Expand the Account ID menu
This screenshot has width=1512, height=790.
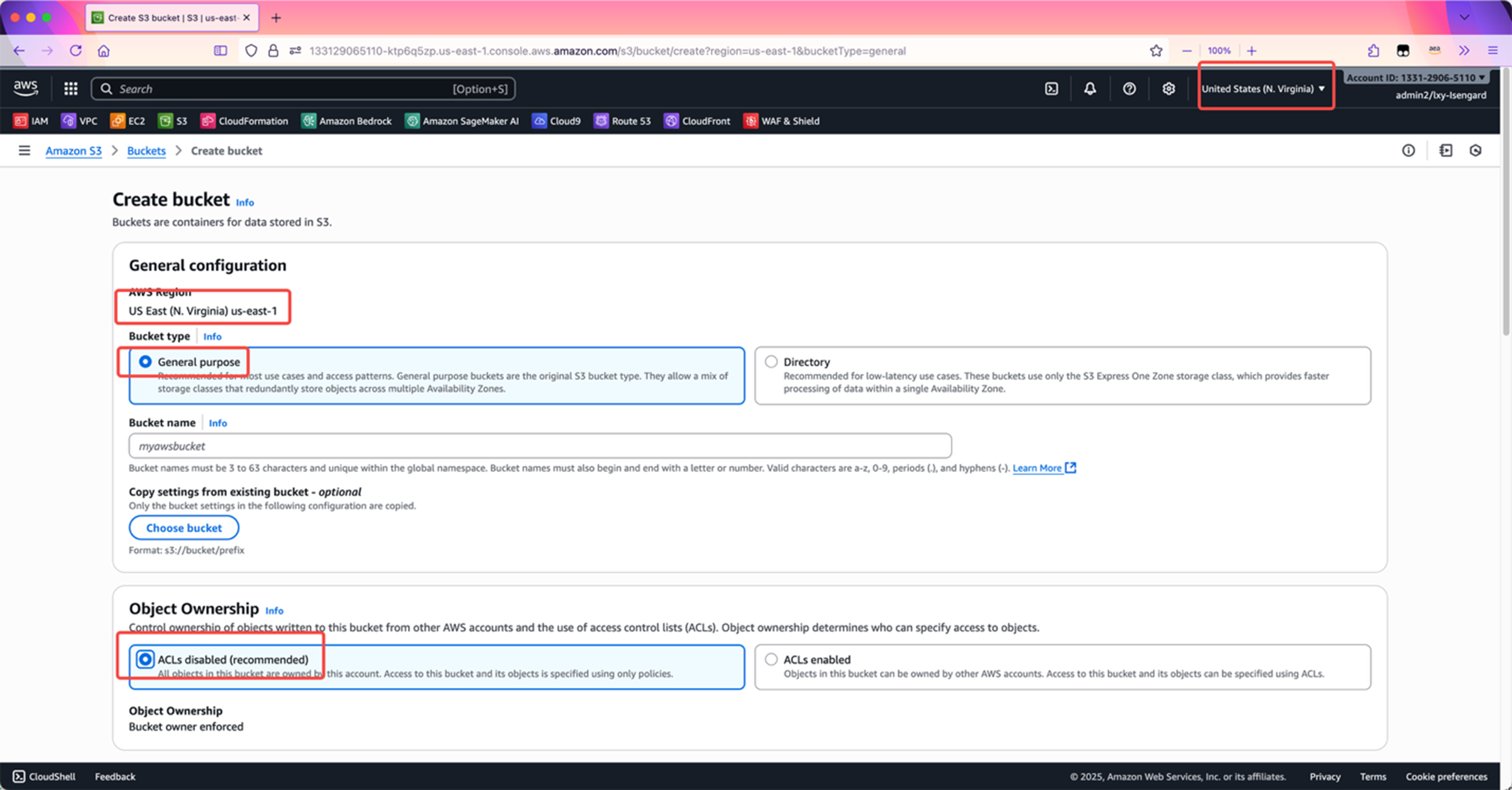(x=1415, y=78)
